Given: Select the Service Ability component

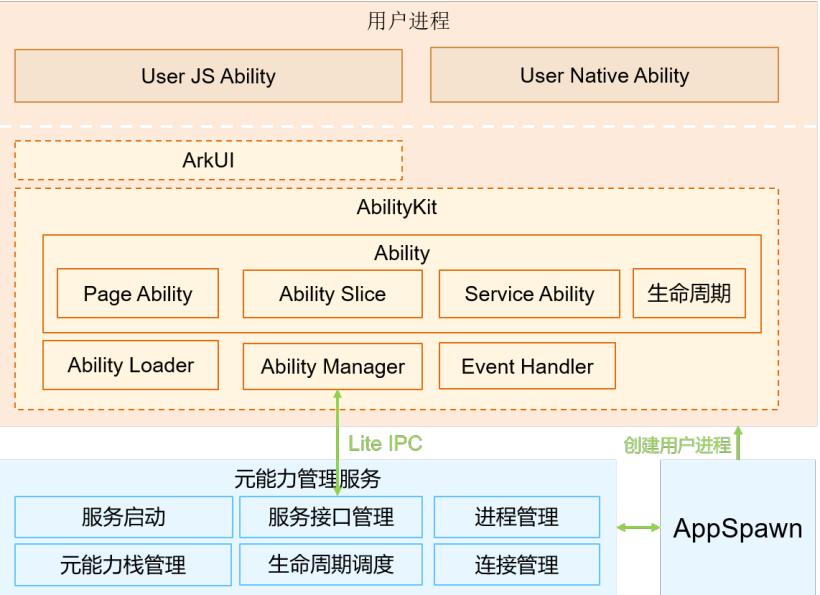Looking at the screenshot, I should pyautogui.click(x=528, y=293).
